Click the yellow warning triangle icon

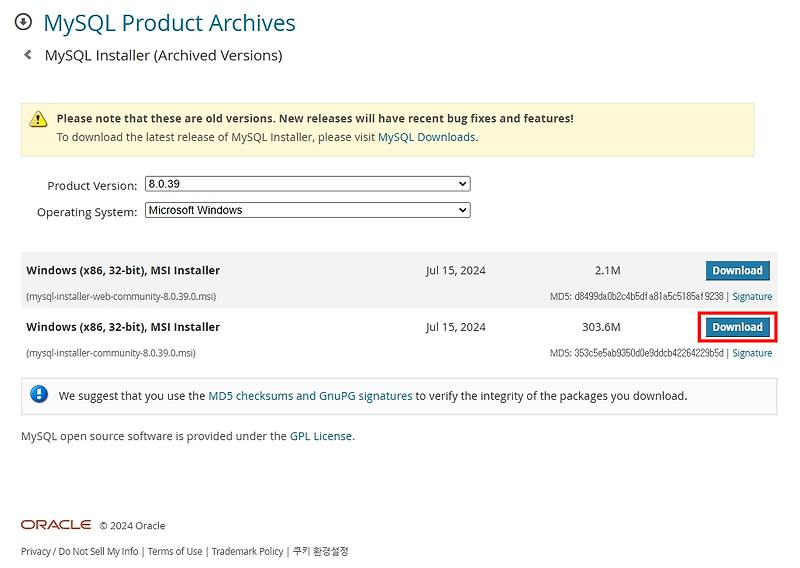38,119
